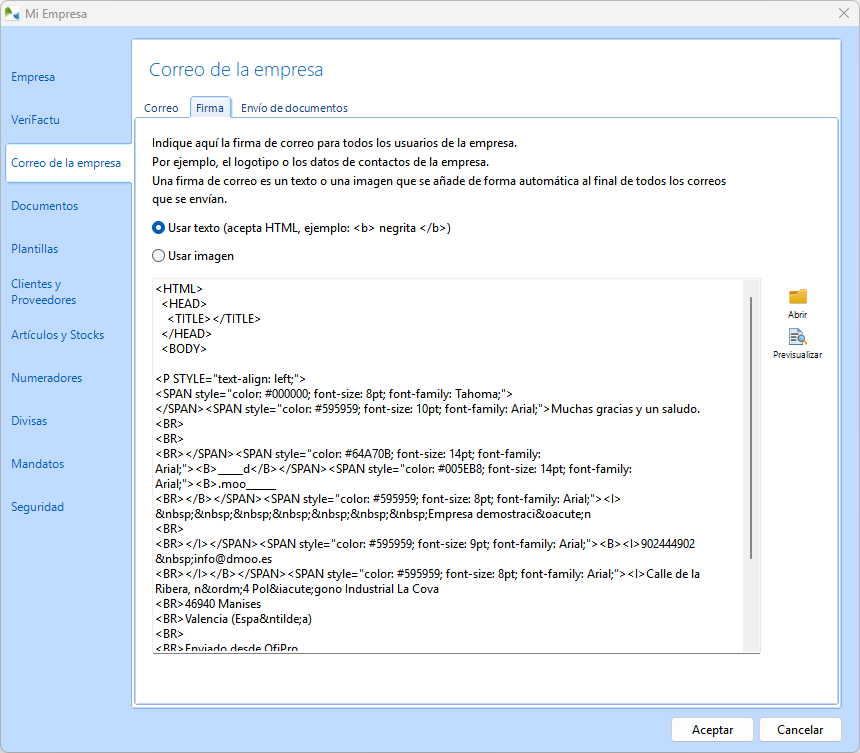Viewport: 860px width, 753px height.
Task: Switch to the Correo tab
Action: point(161,107)
